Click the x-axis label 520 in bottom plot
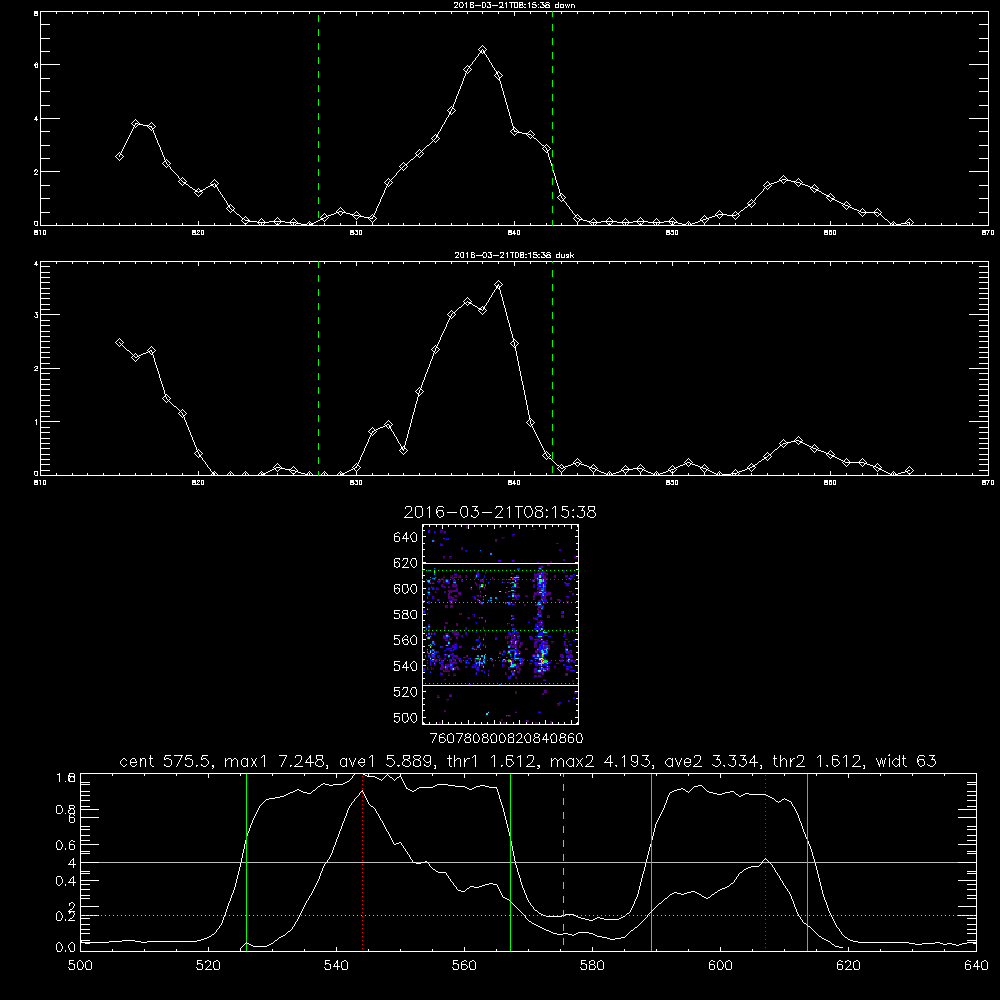 [x=208, y=966]
